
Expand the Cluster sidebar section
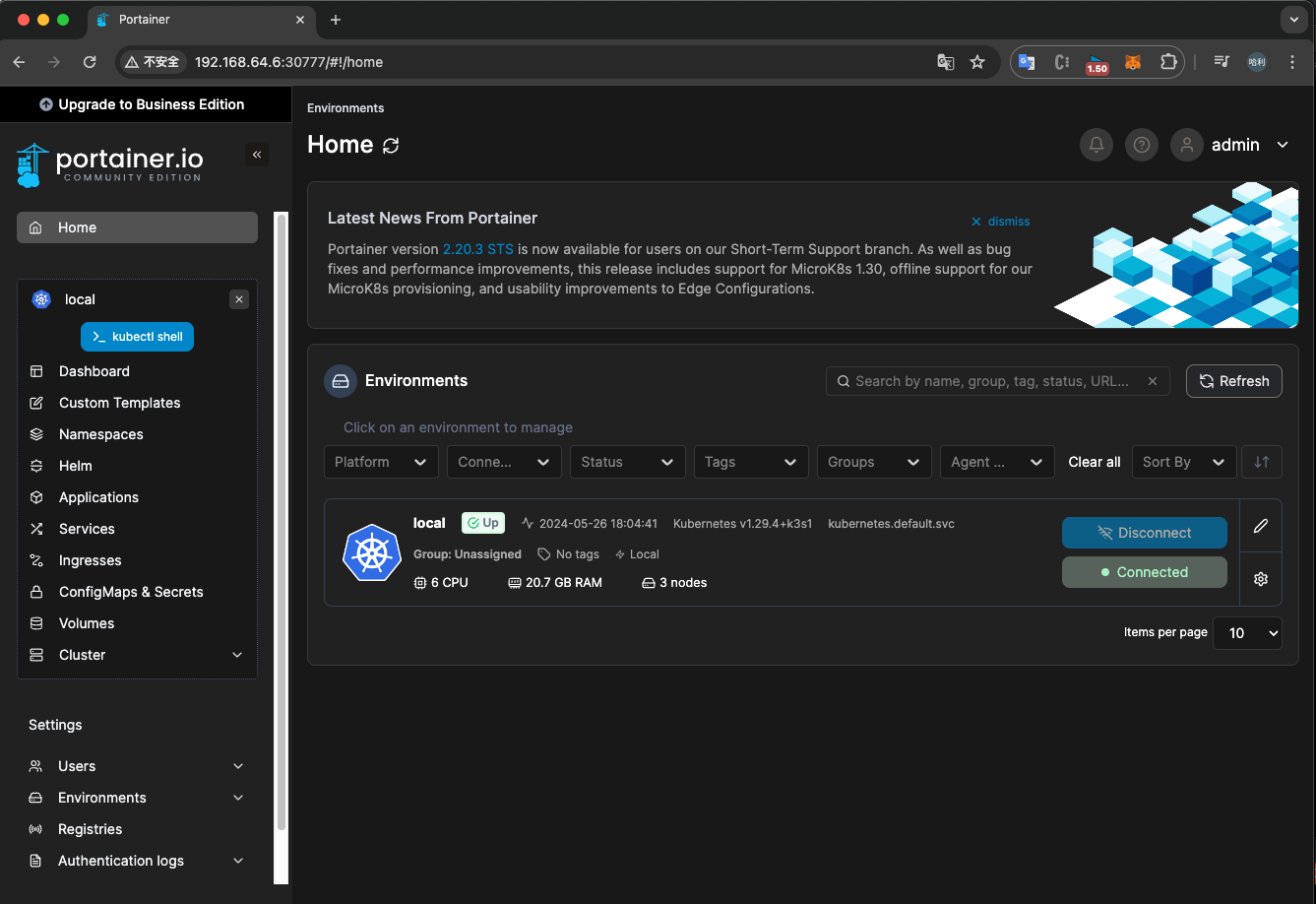tap(237, 655)
